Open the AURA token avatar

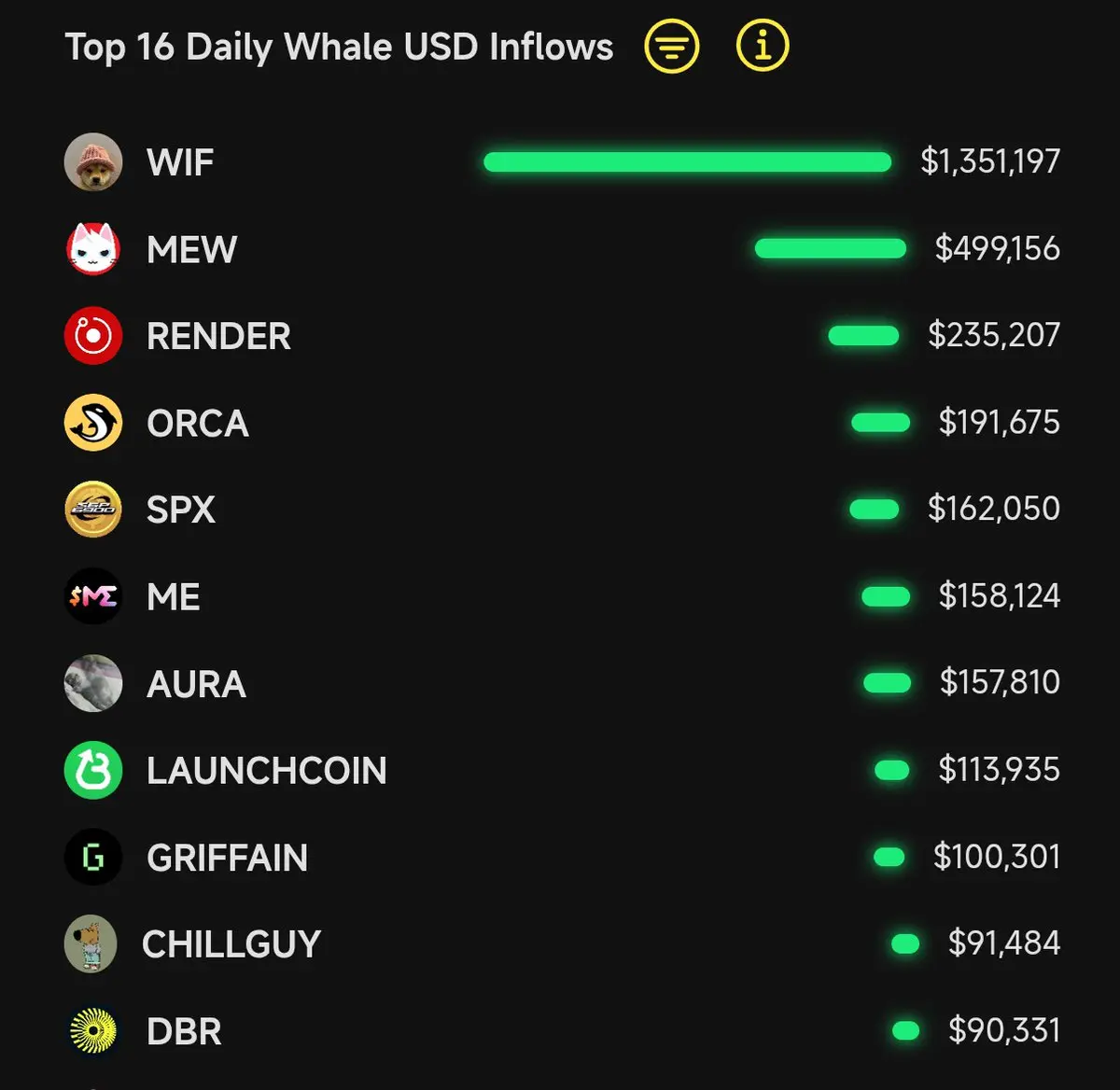click(93, 683)
